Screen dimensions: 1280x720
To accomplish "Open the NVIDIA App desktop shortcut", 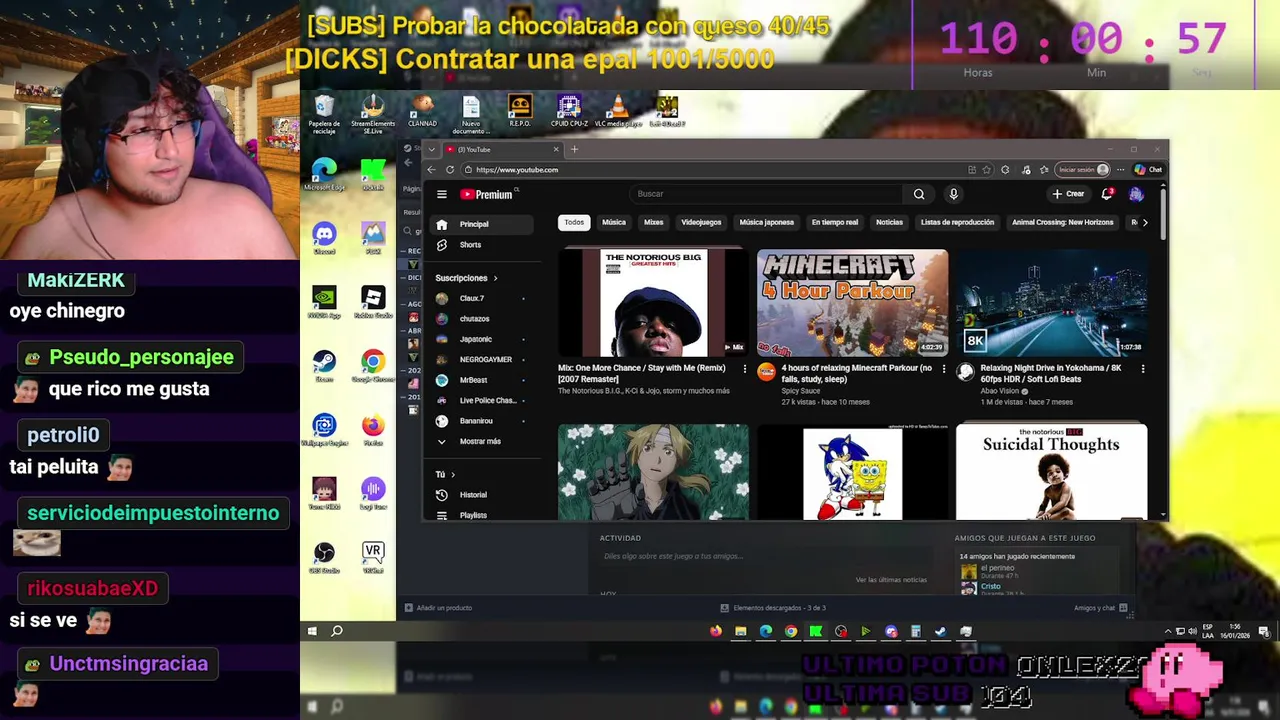I will click(324, 302).
